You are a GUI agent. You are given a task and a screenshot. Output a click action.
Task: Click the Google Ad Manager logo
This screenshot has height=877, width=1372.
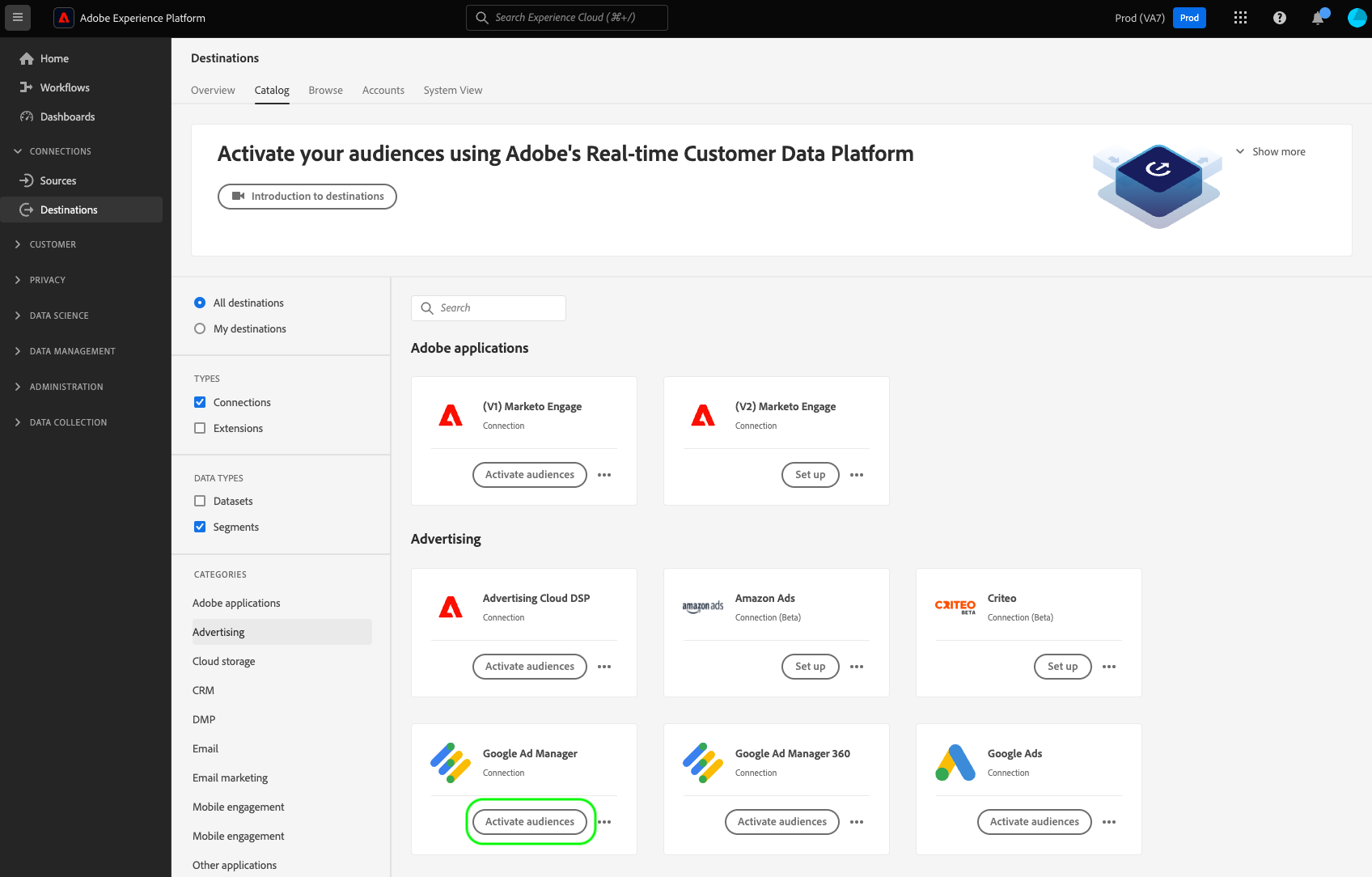451,762
